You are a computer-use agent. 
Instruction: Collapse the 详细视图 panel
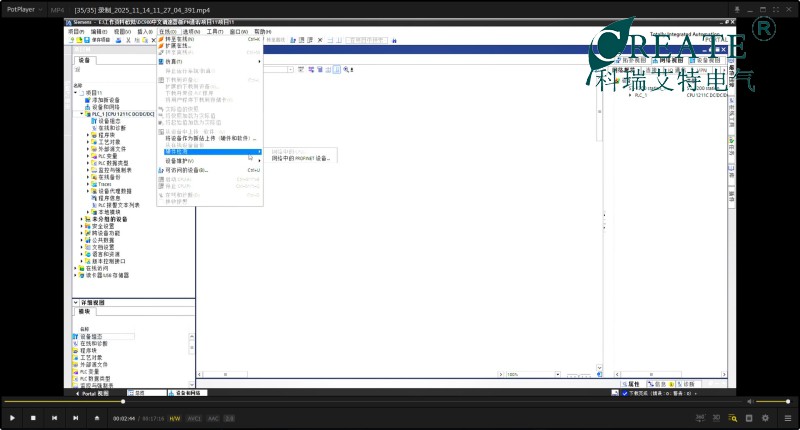coord(76,302)
